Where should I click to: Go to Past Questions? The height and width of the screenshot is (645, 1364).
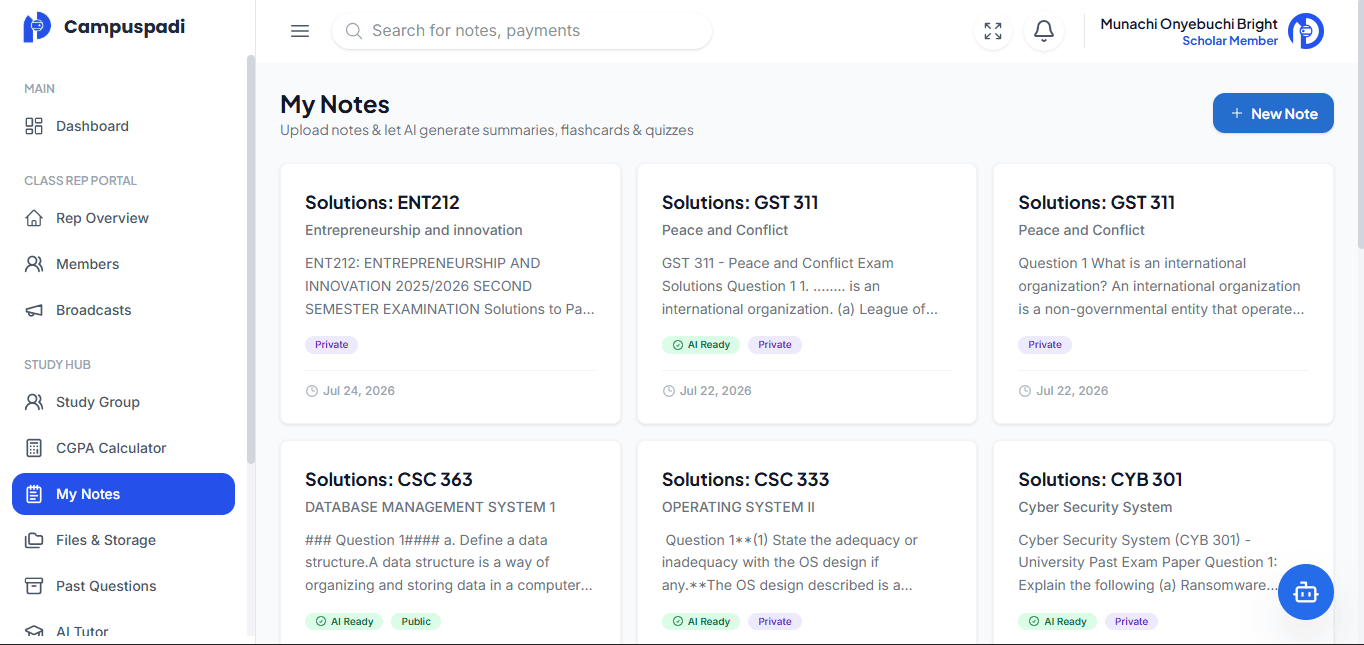(x=123, y=586)
